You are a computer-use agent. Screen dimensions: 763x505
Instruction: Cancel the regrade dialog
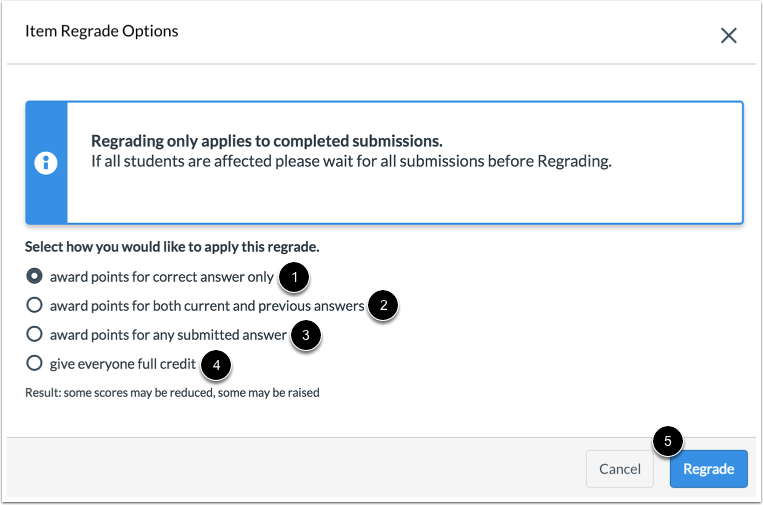point(620,469)
